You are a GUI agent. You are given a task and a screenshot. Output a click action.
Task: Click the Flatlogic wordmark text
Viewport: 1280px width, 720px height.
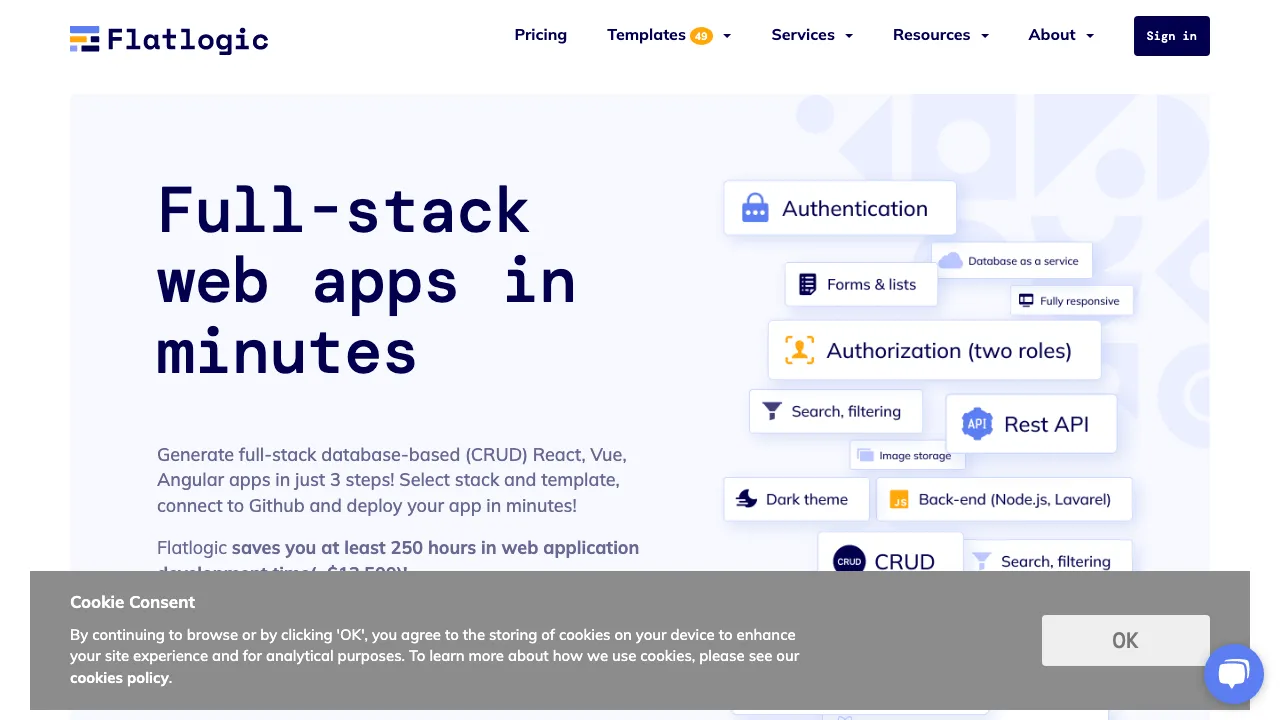pos(187,40)
